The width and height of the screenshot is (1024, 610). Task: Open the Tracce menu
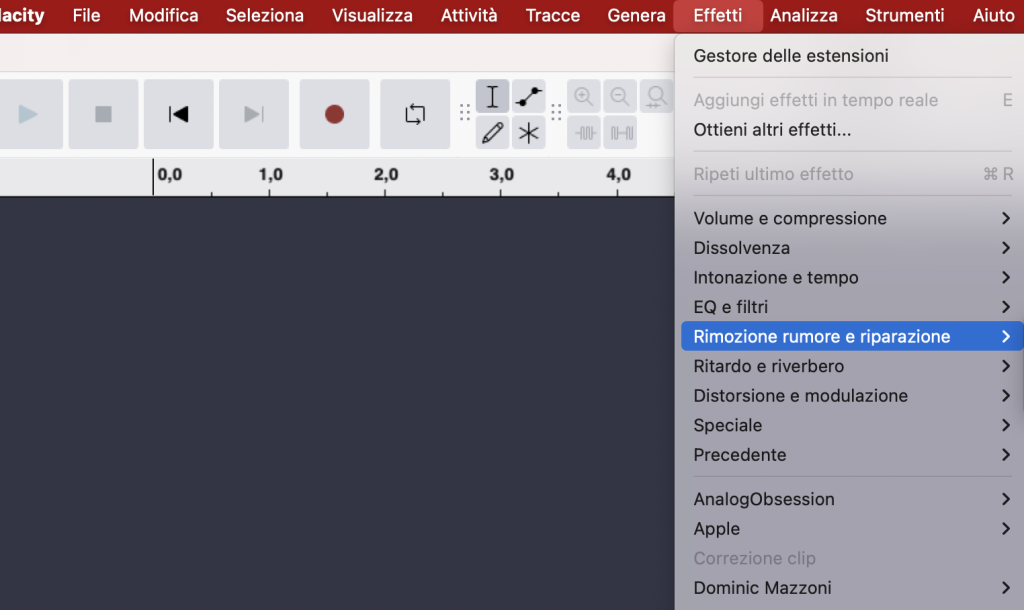point(552,15)
